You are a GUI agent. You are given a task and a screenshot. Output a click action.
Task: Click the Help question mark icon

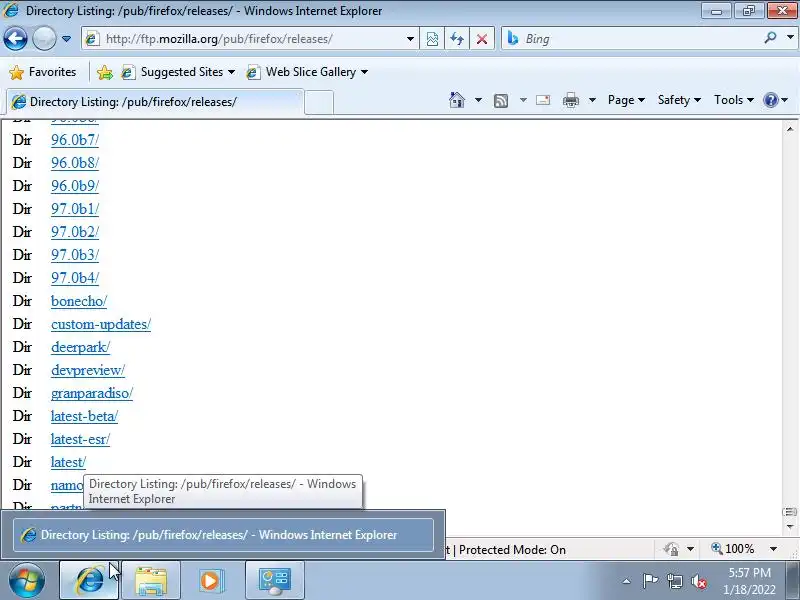770,100
